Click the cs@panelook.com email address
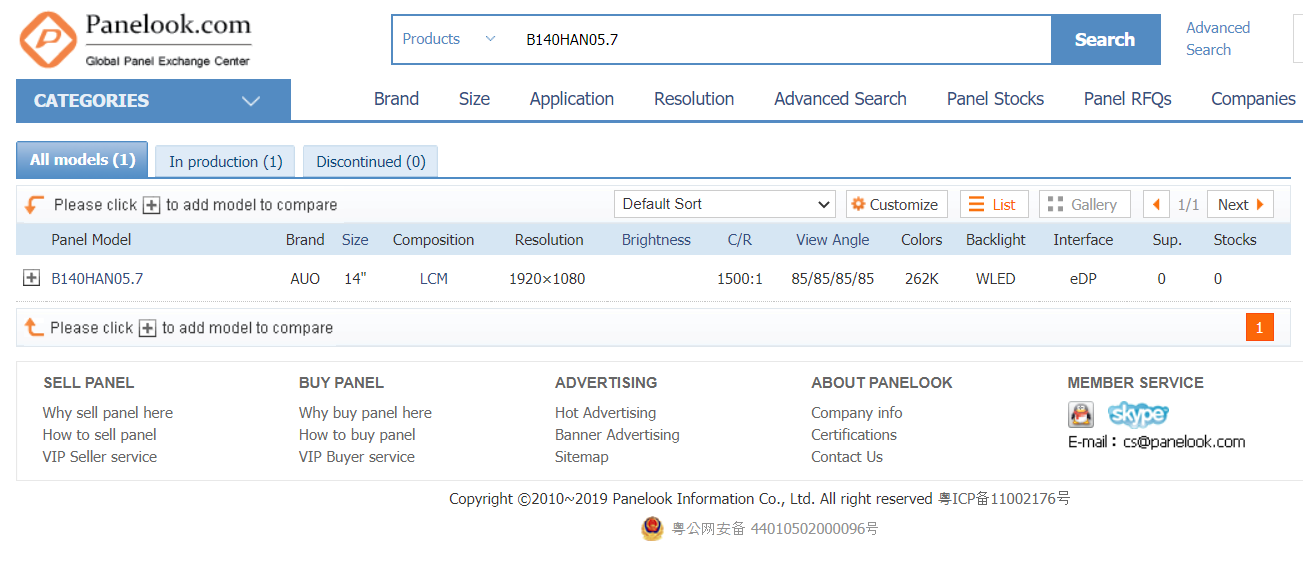This screenshot has width=1303, height=572. [x=1184, y=442]
